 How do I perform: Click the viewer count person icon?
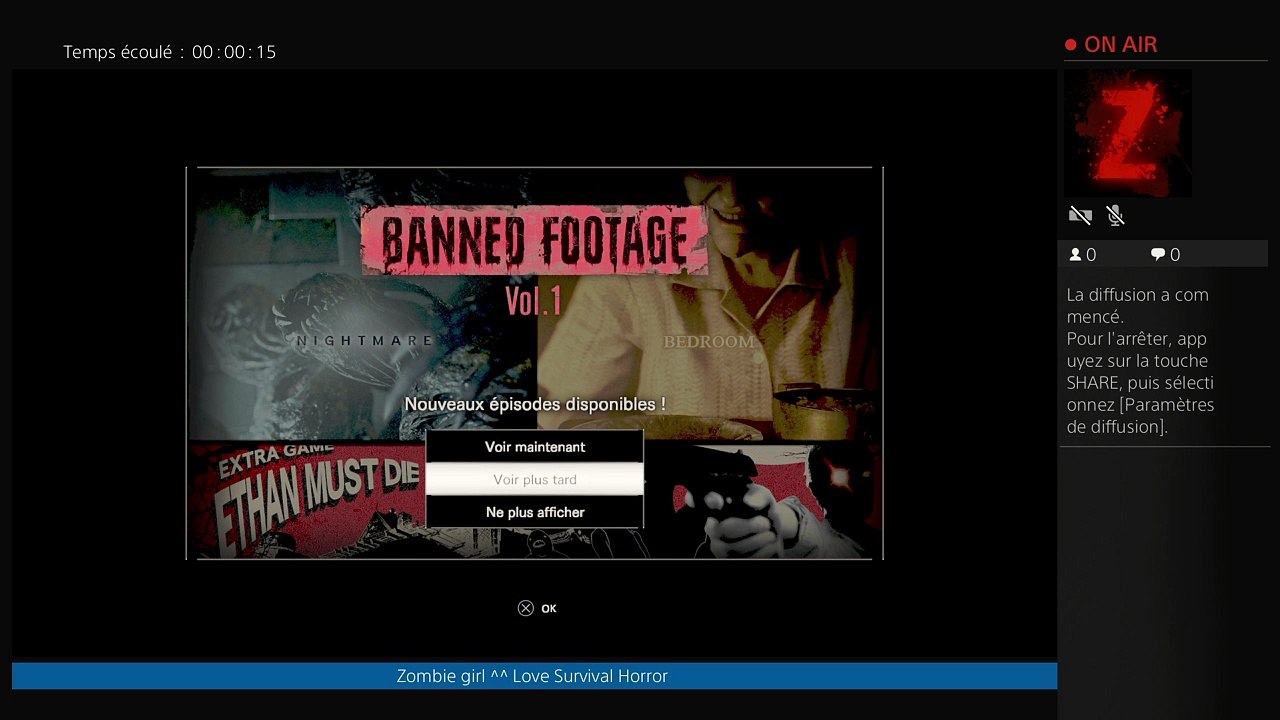[x=1076, y=255]
